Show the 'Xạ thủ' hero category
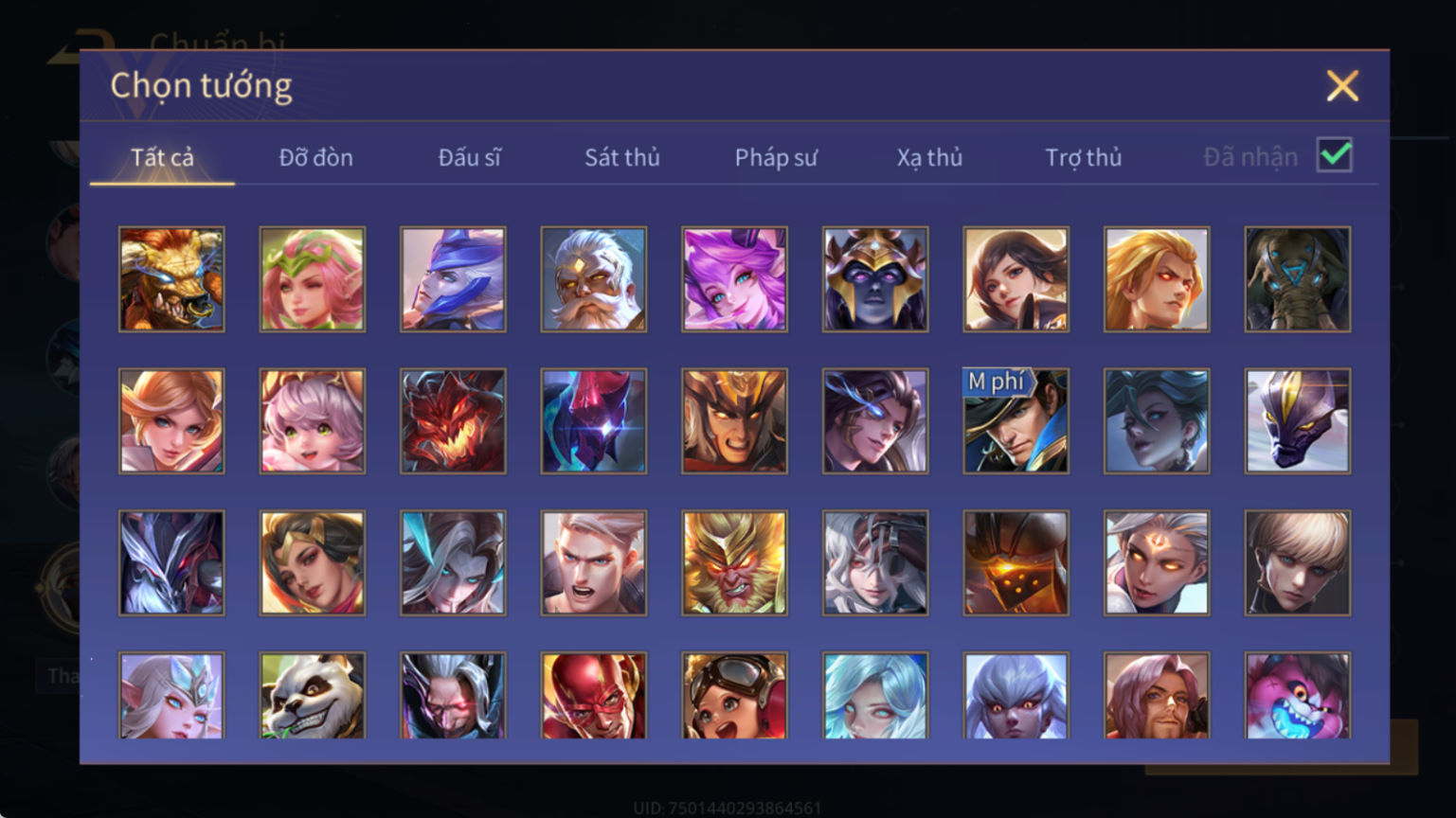 929,157
